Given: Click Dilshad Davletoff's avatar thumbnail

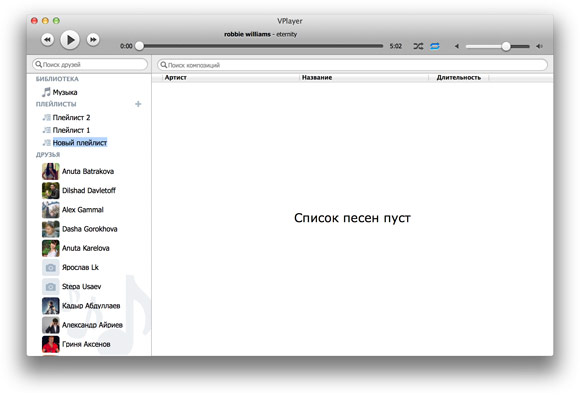Looking at the screenshot, I should 51,190.
